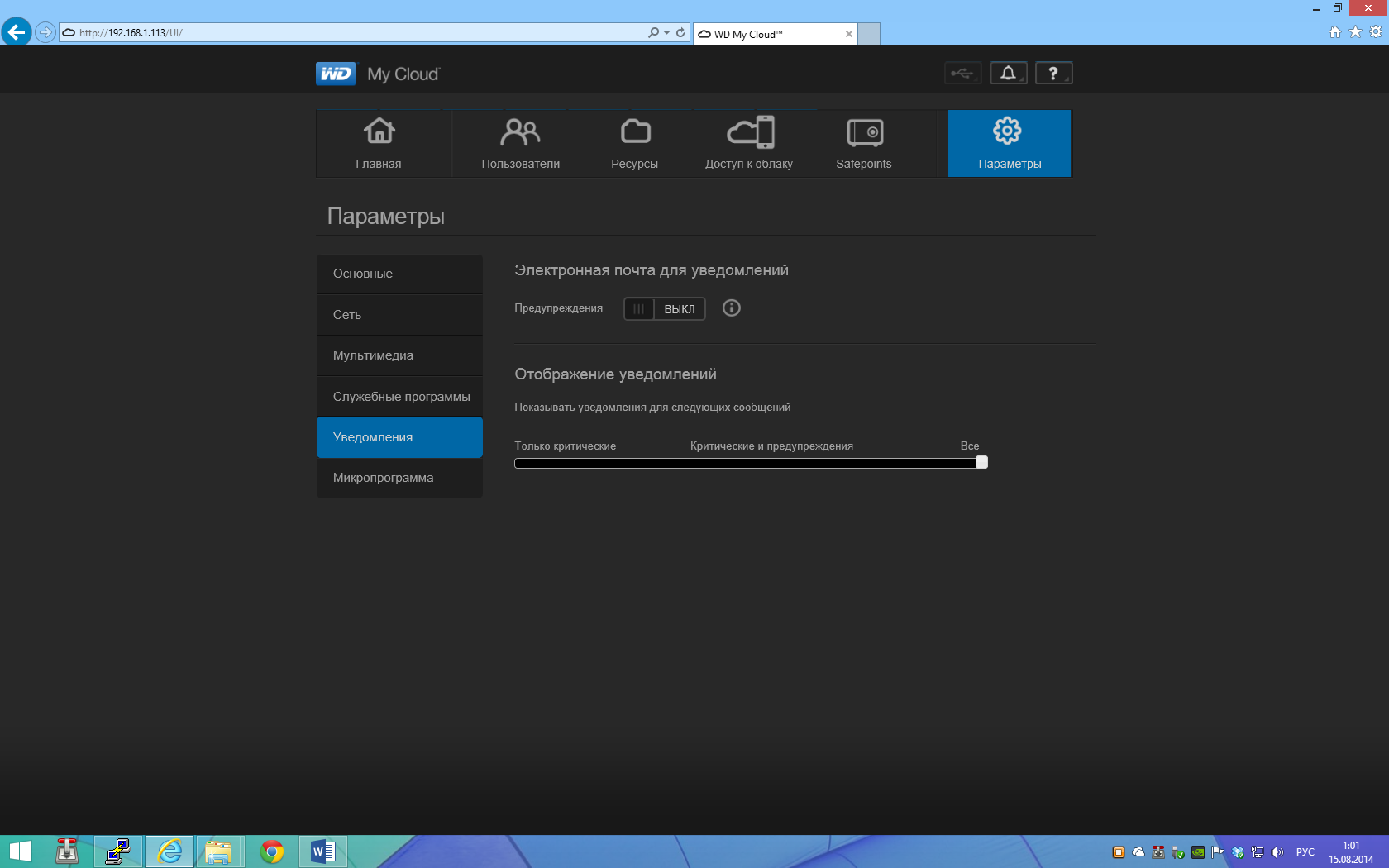Go to the Главная home tab

(x=379, y=144)
